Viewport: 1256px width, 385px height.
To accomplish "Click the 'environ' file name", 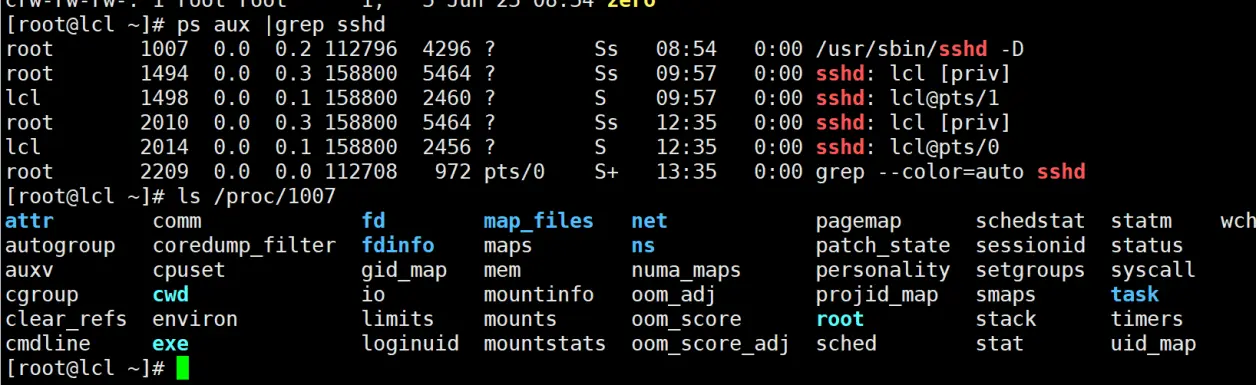I will 195,319.
